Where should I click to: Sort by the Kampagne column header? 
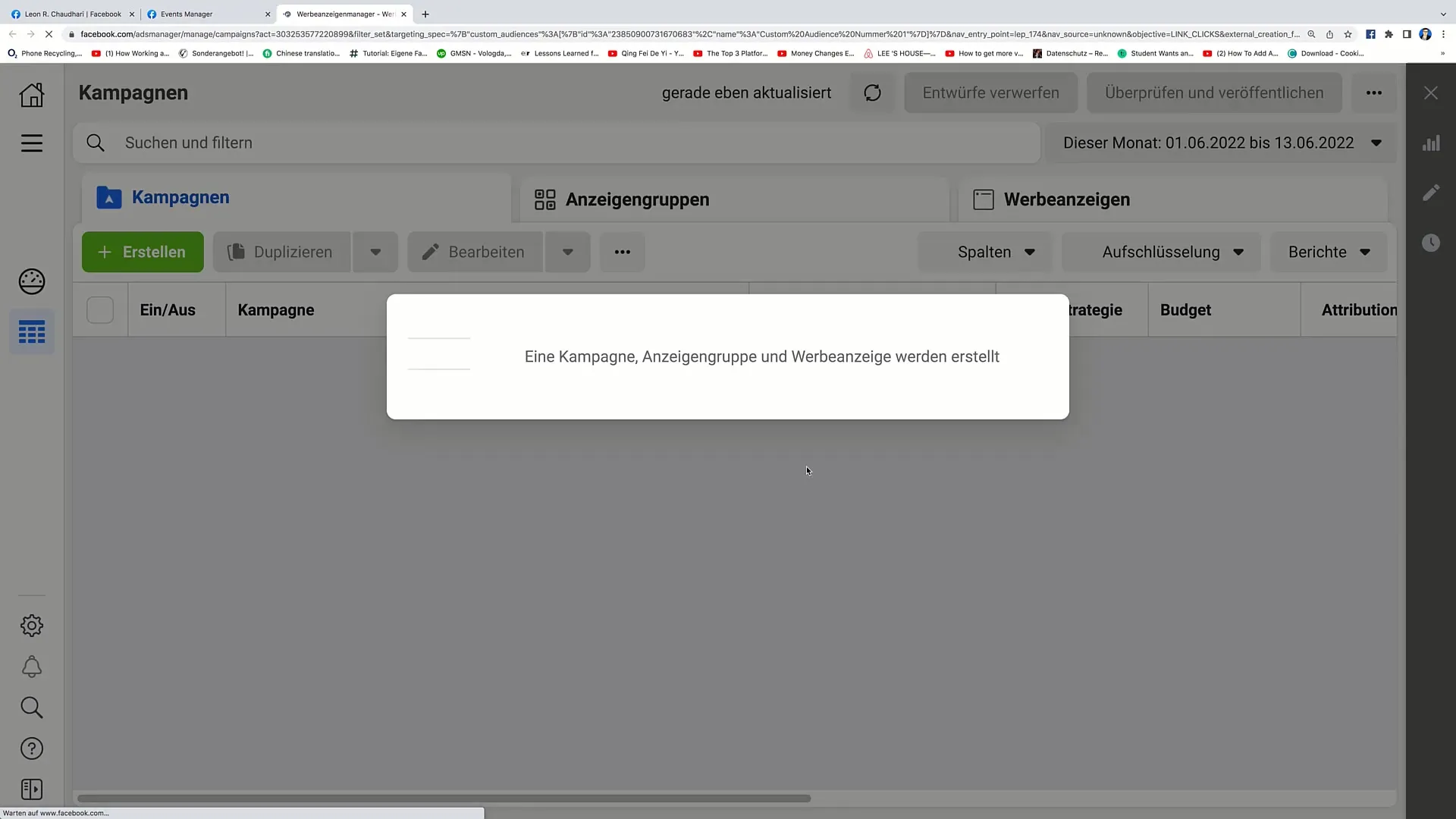276,309
